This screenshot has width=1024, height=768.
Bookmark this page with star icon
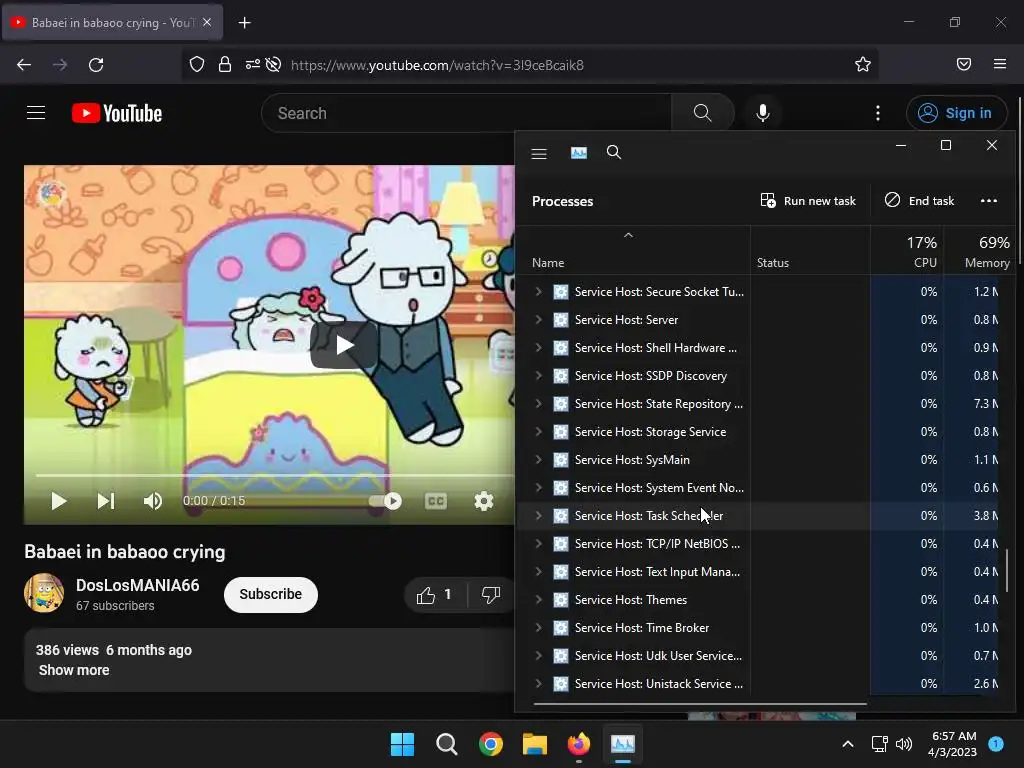863,64
